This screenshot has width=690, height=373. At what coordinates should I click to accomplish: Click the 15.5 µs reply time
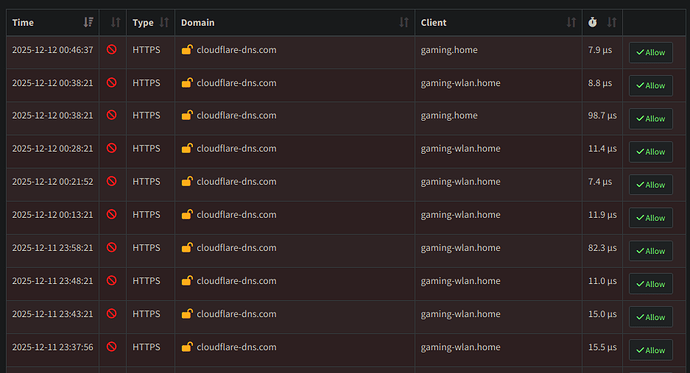602,347
